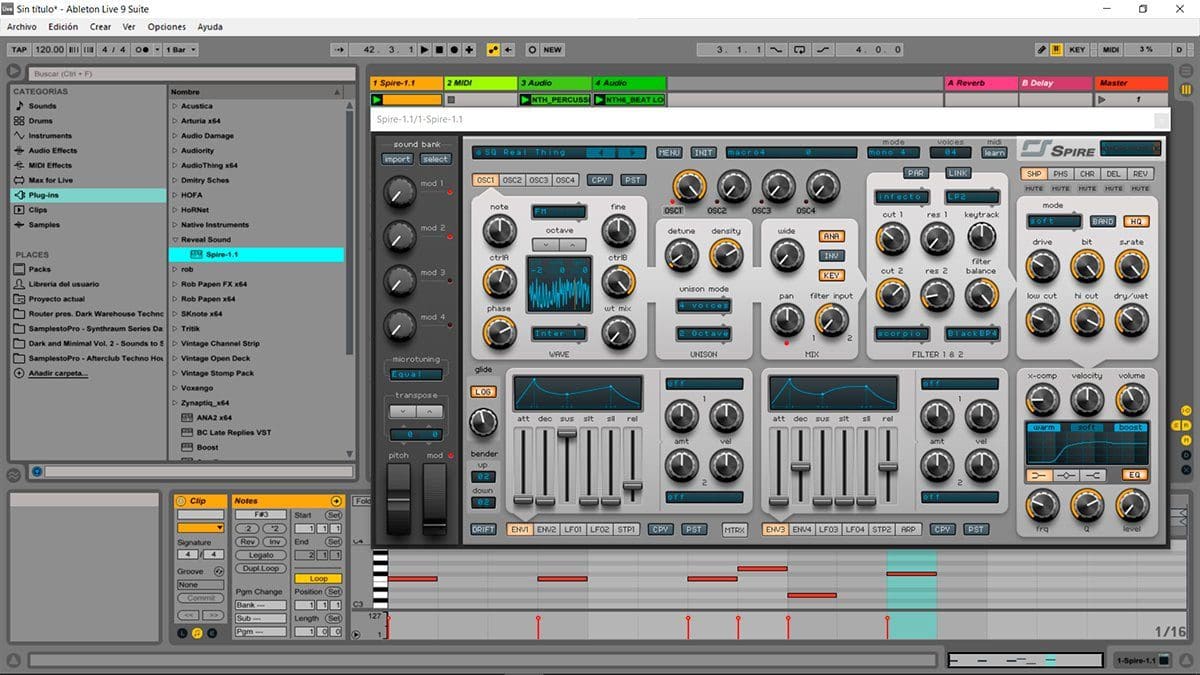Switch to Spire OSC2 tab
Screen dimensions: 1200x675
point(512,180)
